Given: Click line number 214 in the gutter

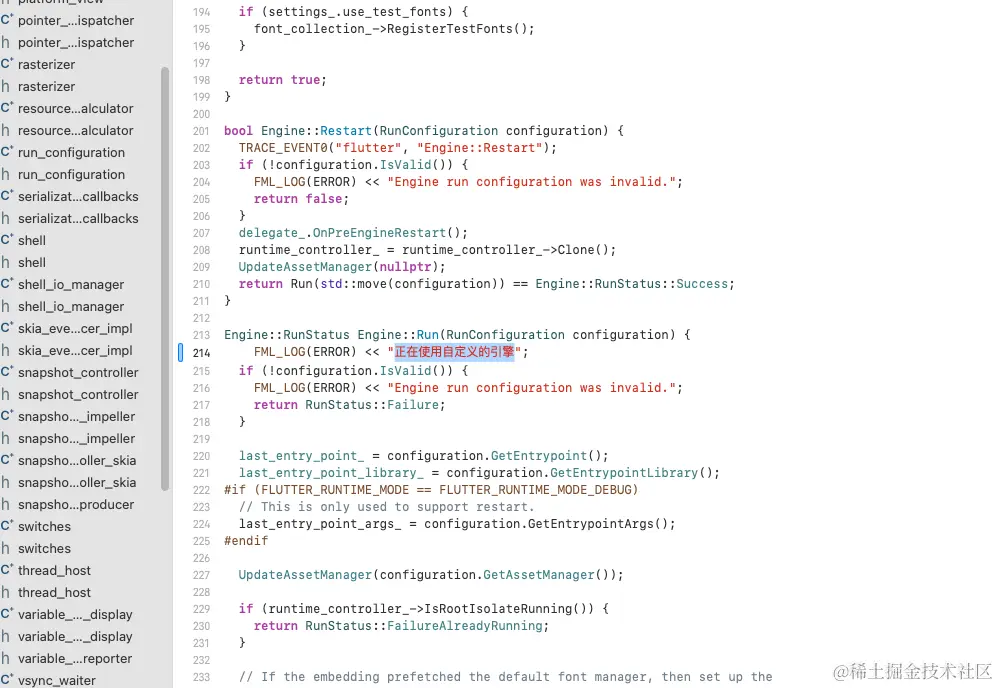Looking at the screenshot, I should point(201,352).
